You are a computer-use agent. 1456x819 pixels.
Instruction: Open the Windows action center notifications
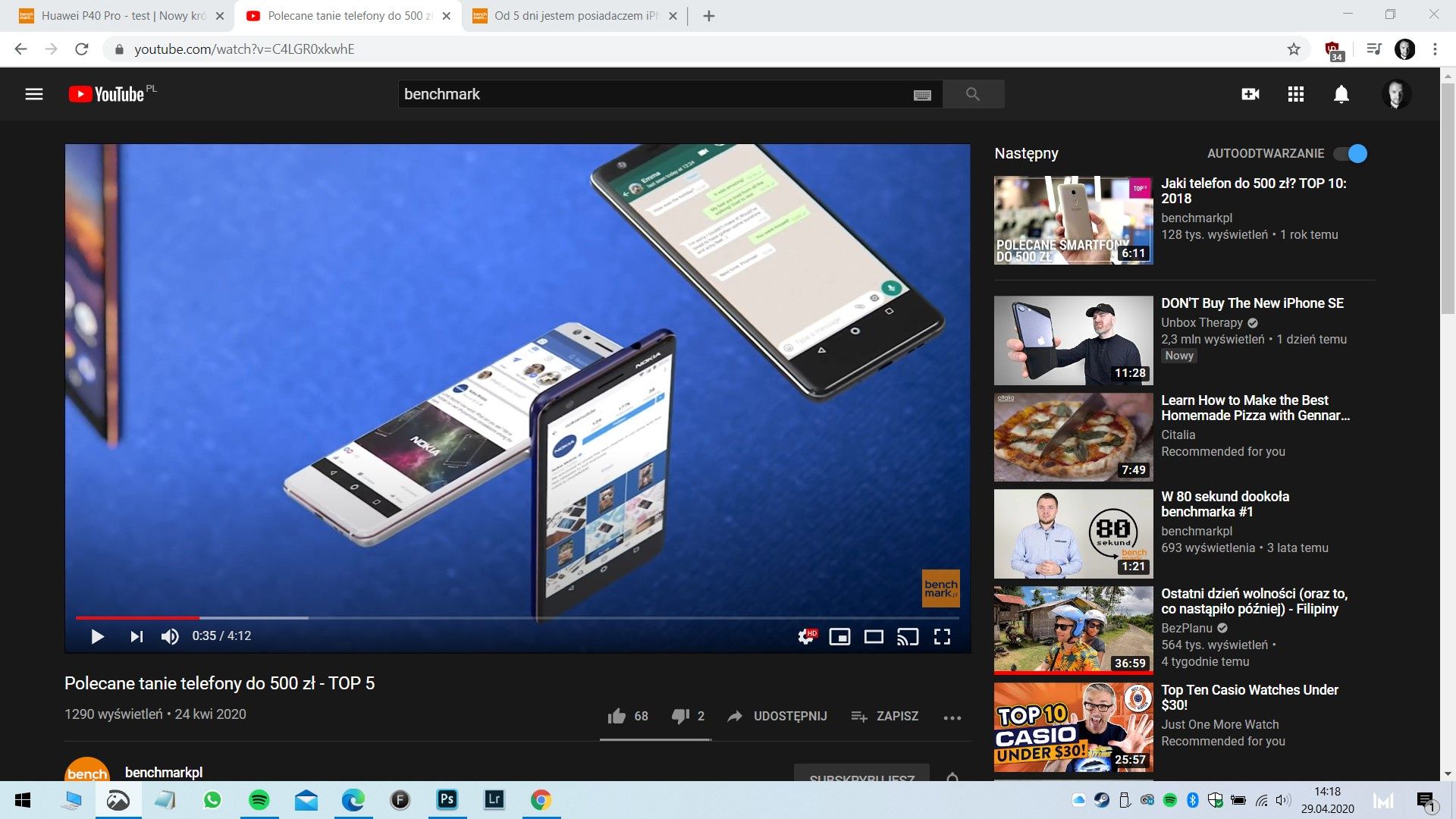click(1426, 800)
